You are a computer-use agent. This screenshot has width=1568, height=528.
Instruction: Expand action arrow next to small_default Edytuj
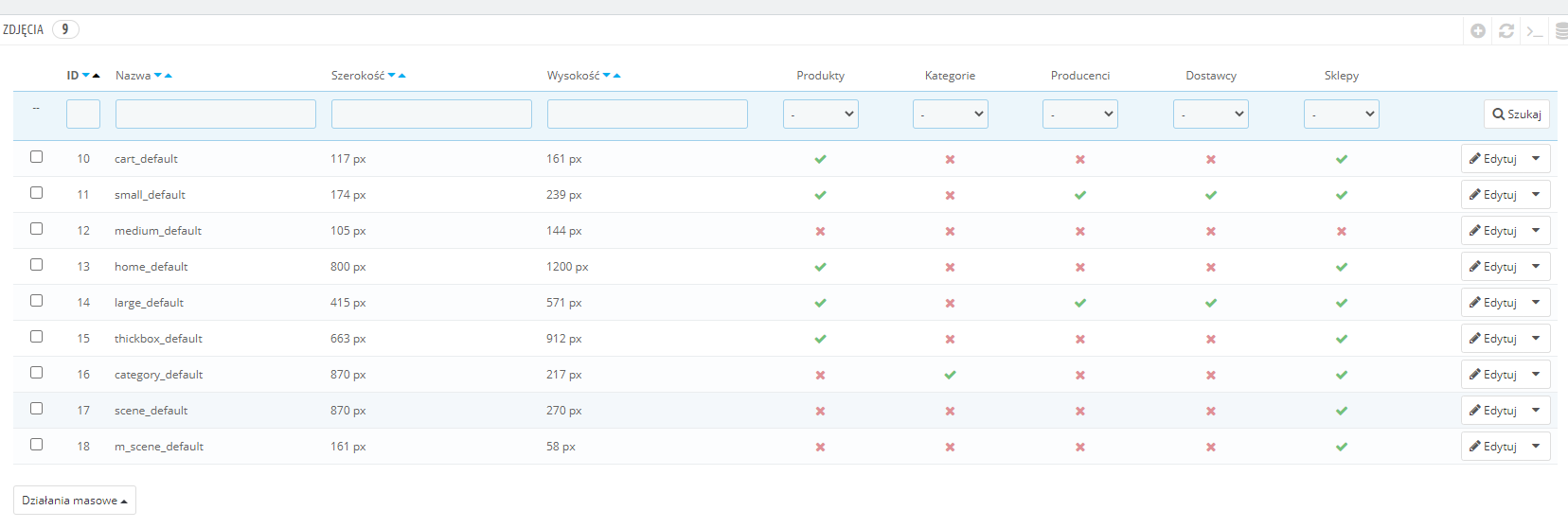click(x=1536, y=195)
